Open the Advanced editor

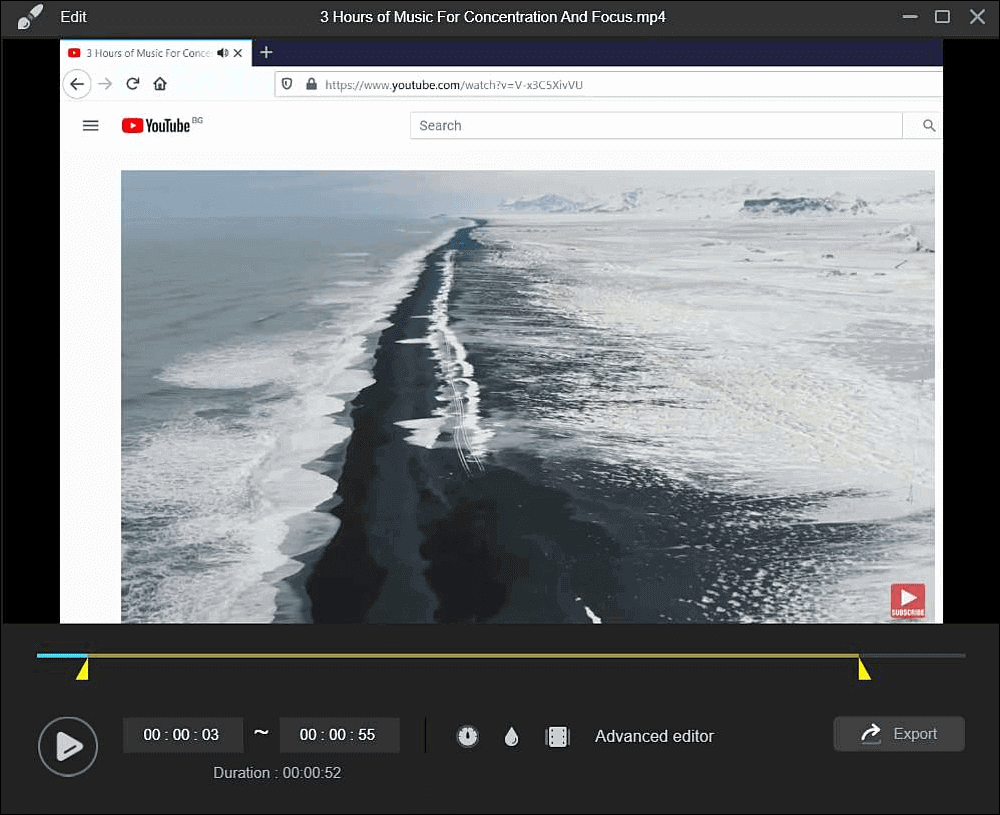pos(654,736)
